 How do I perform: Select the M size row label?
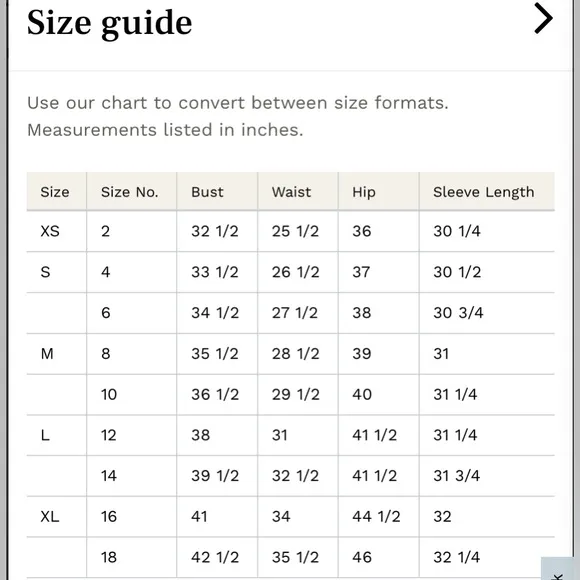[x=47, y=354]
